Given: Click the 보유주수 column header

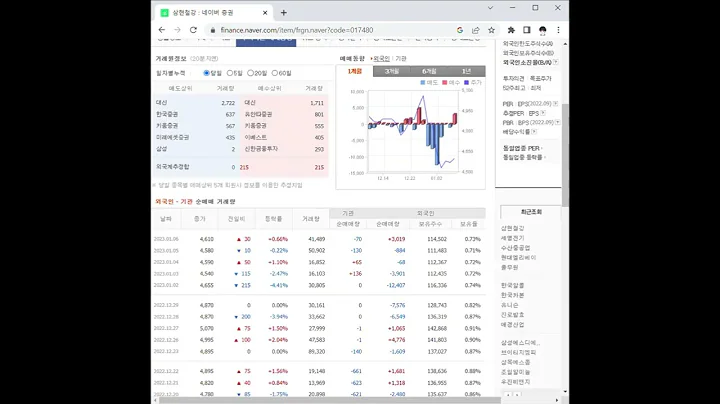Looking at the screenshot, I should pyautogui.click(x=430, y=224).
